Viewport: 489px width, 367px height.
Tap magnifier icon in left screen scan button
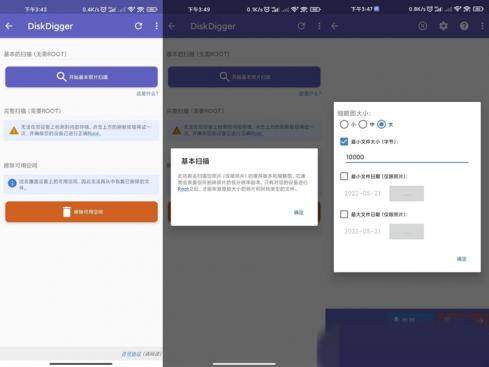click(61, 77)
